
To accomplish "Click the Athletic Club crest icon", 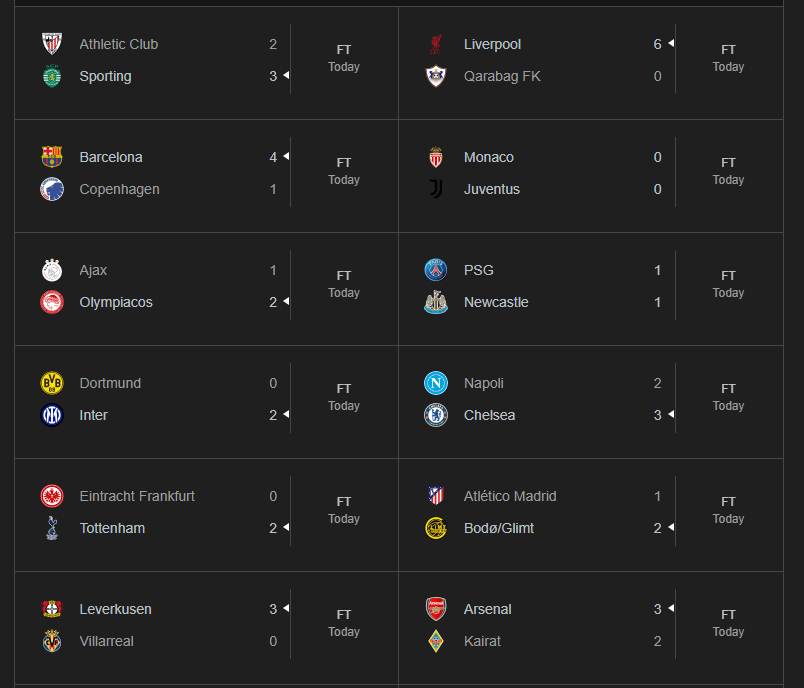I will [52, 44].
